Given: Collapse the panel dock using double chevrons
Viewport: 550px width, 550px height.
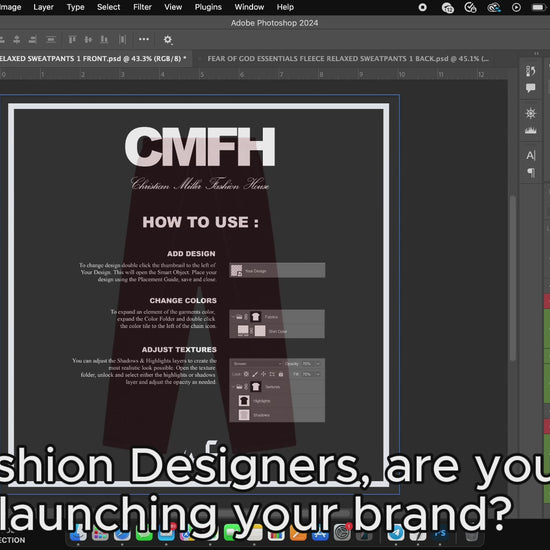Looking at the screenshot, I should [536, 53].
